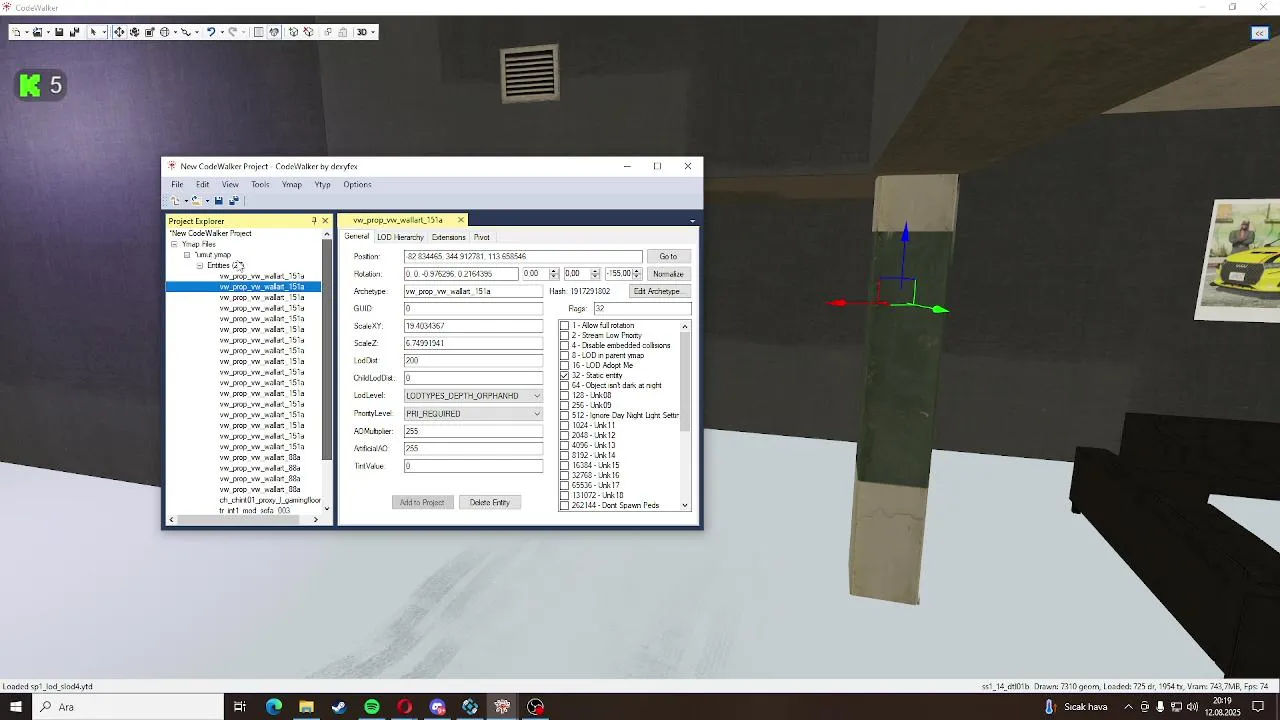Viewport: 1280px width, 720px height.
Task: Switch to the Extensions tab
Action: 448,238
